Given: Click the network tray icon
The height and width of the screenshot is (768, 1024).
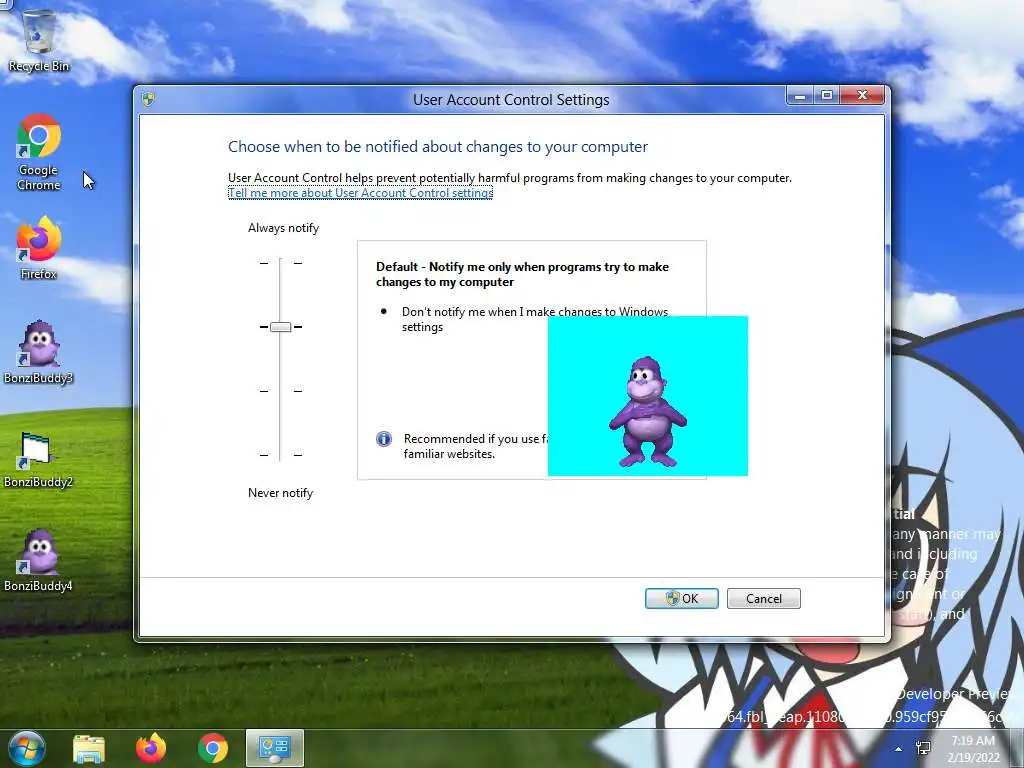Looking at the screenshot, I should tap(923, 748).
